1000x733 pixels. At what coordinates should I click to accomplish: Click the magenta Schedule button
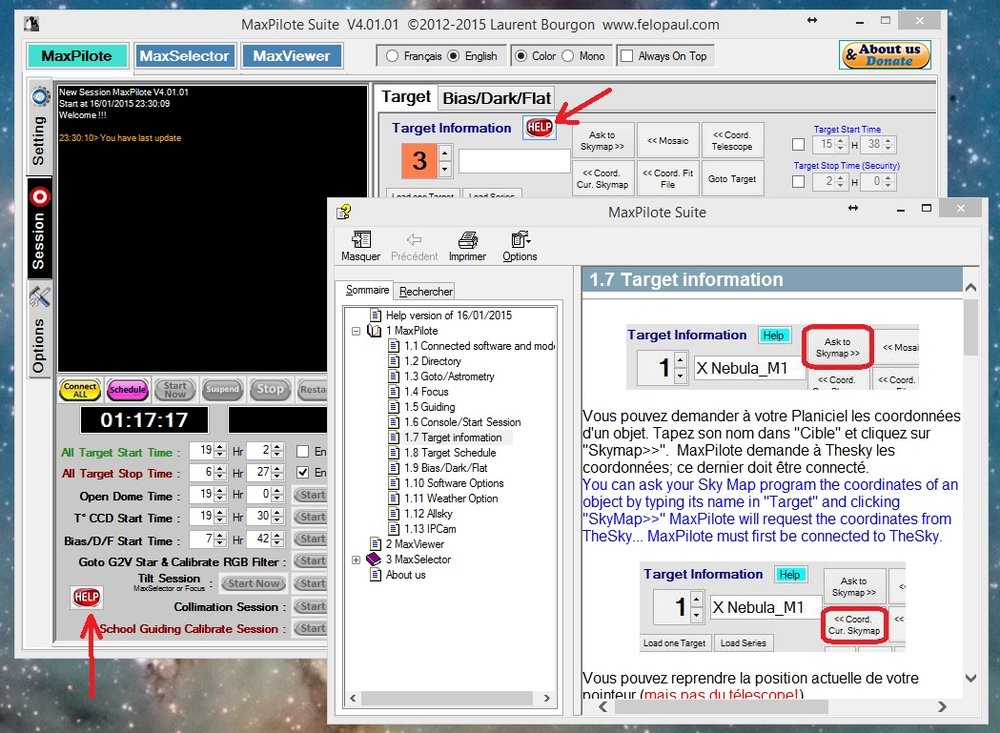[x=128, y=389]
